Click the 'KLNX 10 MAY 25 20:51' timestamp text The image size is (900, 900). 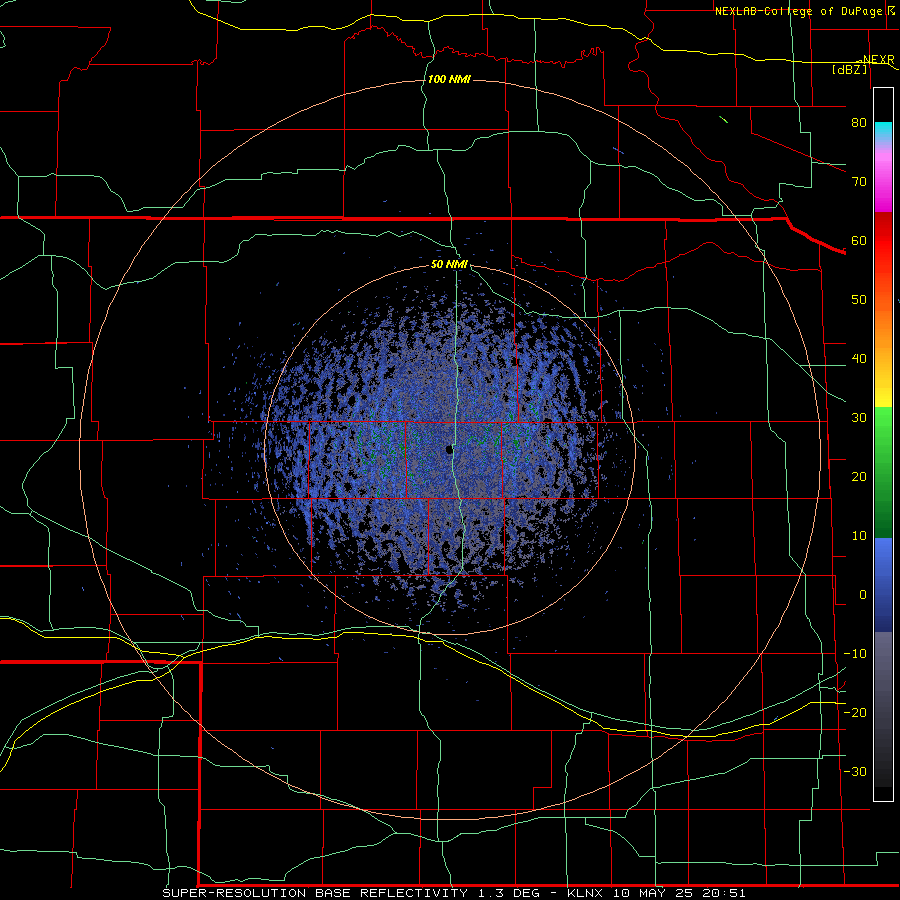coord(657,893)
